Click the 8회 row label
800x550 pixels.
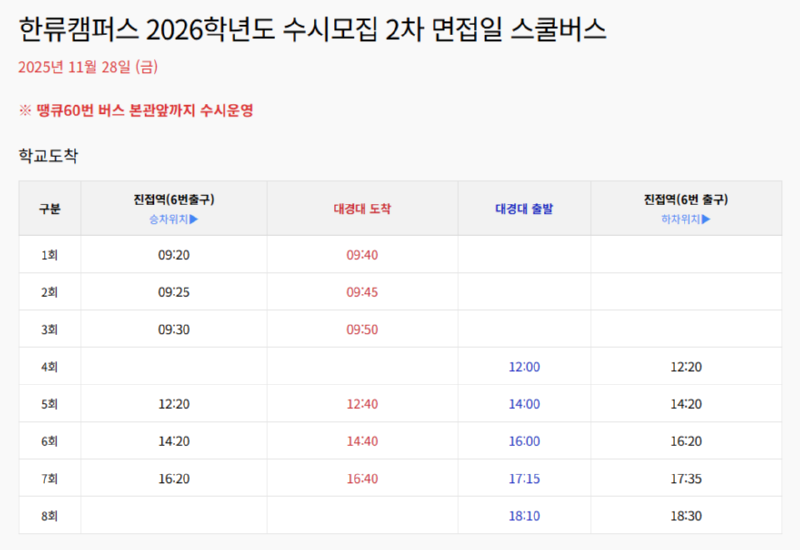(49, 516)
